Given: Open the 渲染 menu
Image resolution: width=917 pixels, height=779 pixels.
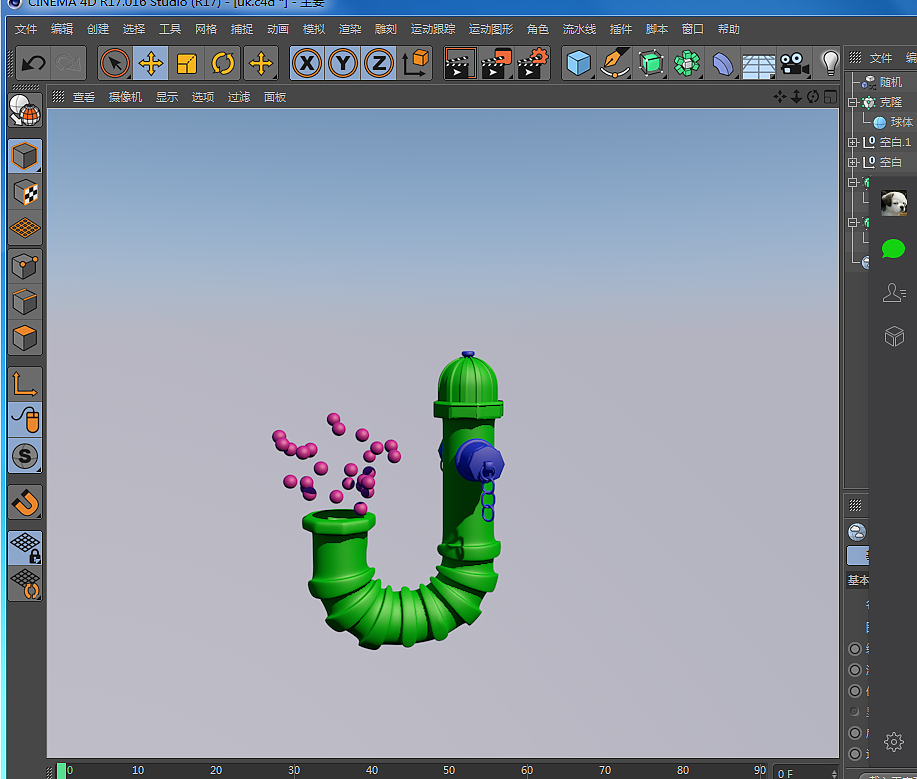Looking at the screenshot, I should click(x=350, y=29).
